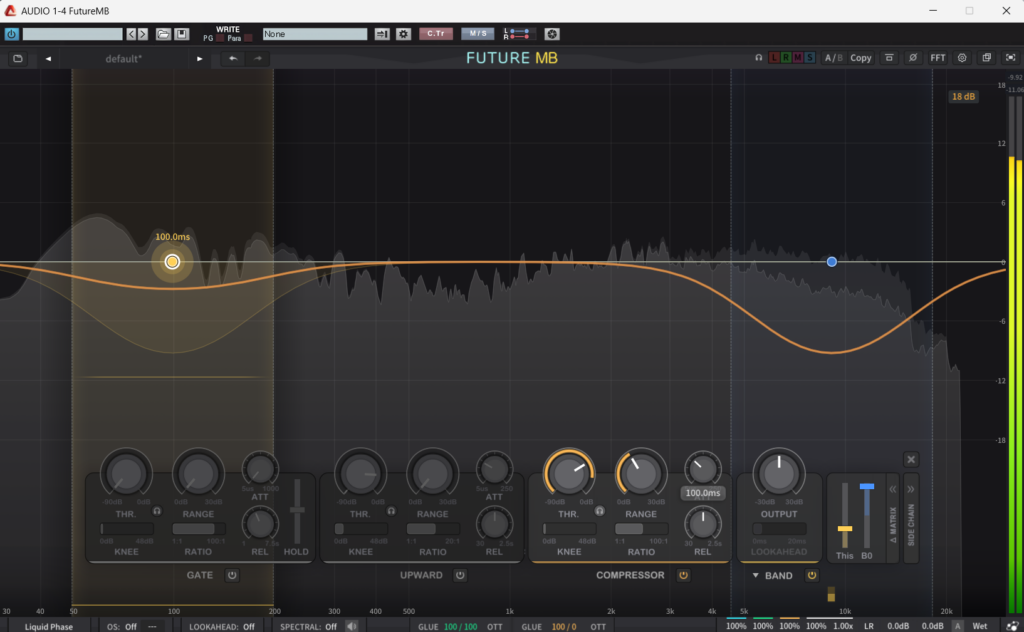The image size is (1024, 632).
Task: Open the Liquid Phase mode selector
Action: pyautogui.click(x=49, y=626)
